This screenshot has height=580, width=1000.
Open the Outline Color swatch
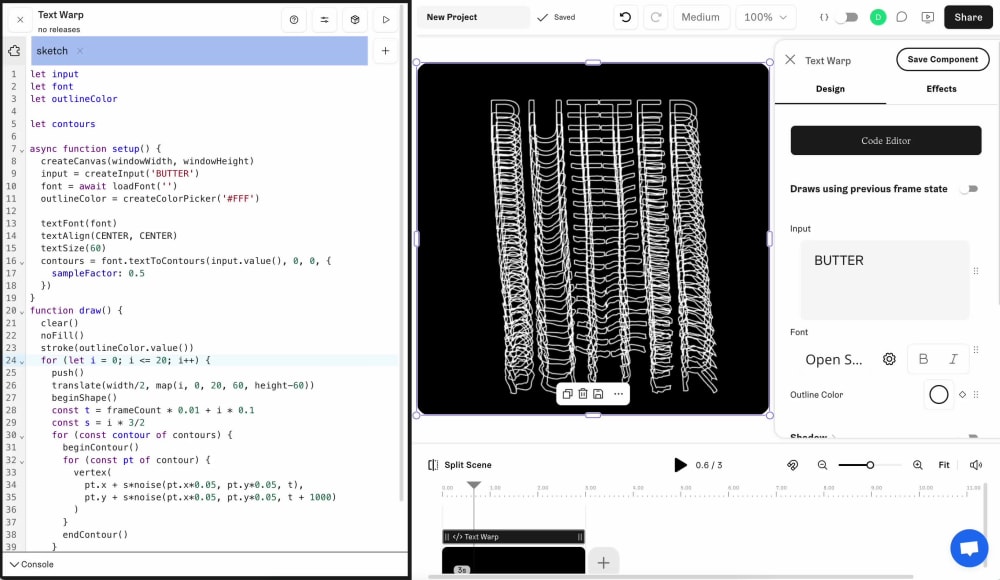point(939,394)
